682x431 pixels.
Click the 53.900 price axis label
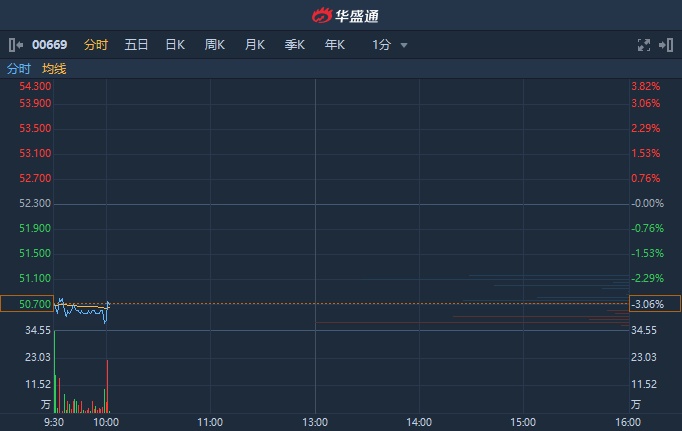click(x=35, y=103)
